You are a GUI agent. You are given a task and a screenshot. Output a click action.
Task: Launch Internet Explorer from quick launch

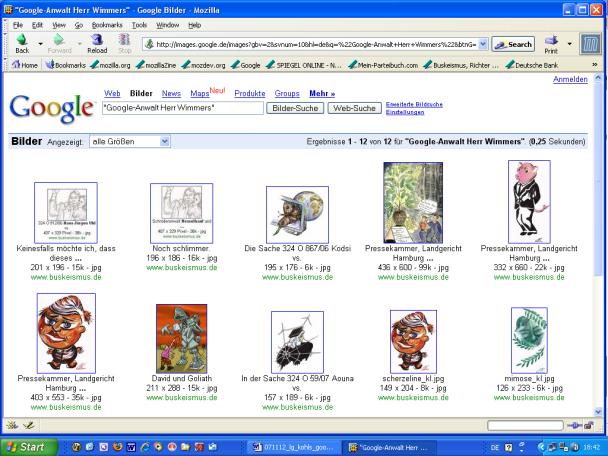[x=144, y=447]
